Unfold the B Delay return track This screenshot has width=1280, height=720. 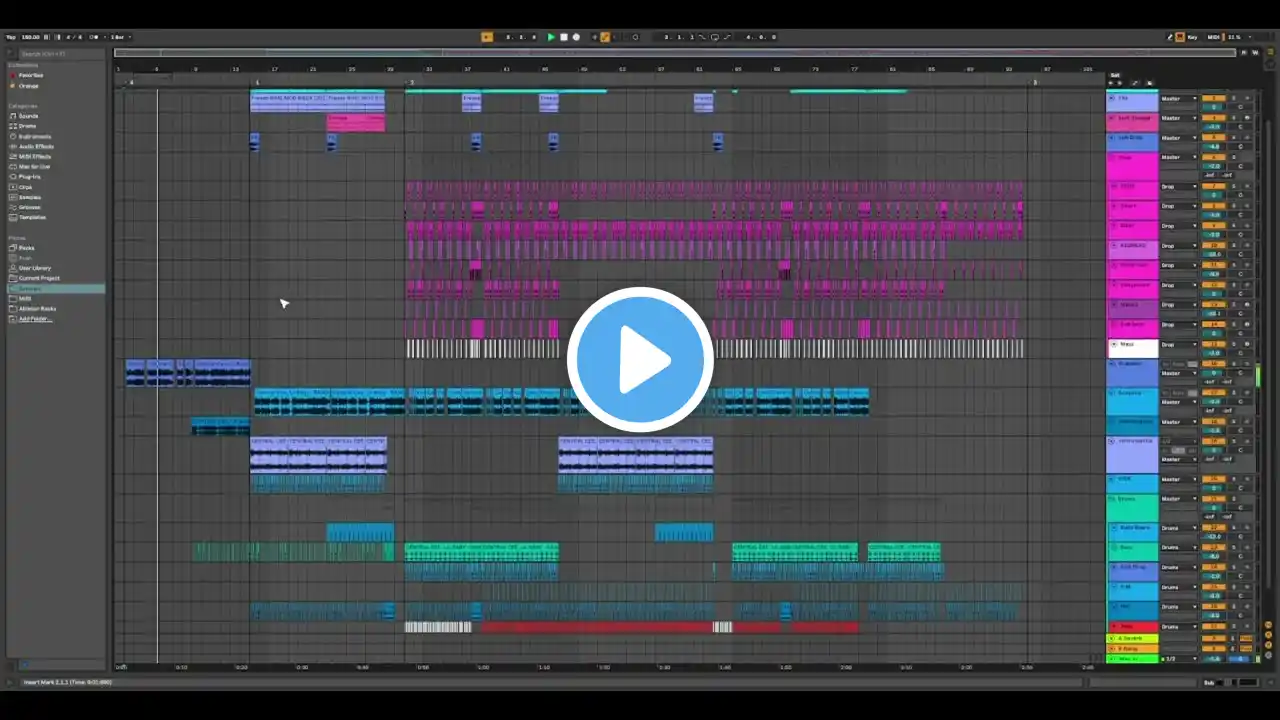pyautogui.click(x=1112, y=648)
